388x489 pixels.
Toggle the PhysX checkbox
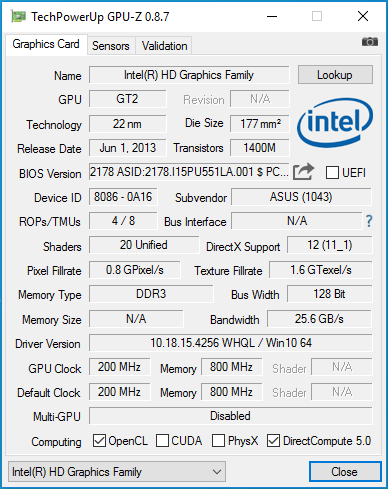(218, 441)
